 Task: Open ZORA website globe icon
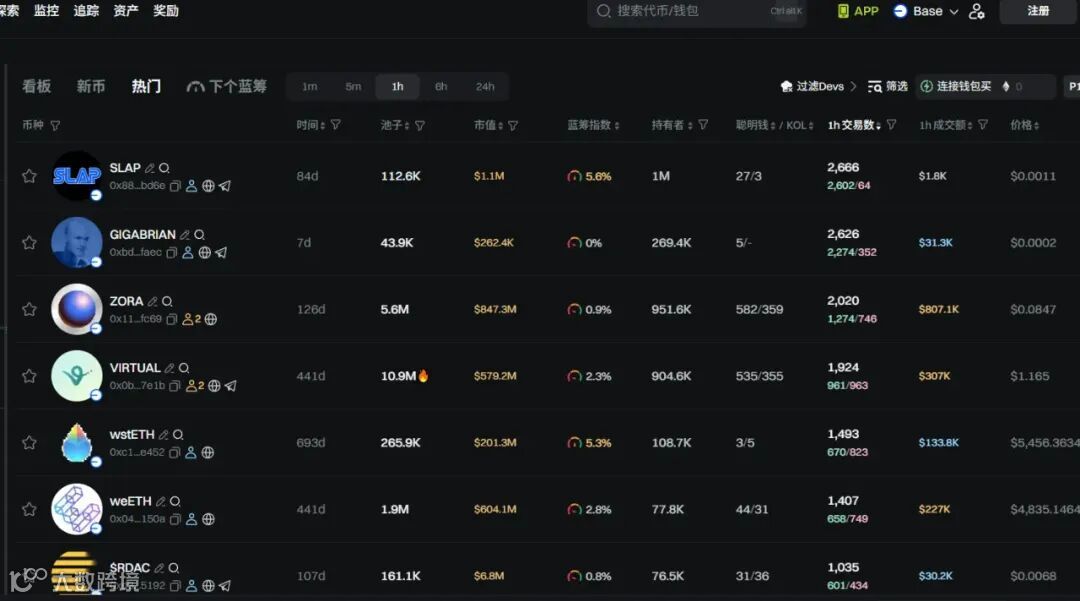[x=211, y=319]
